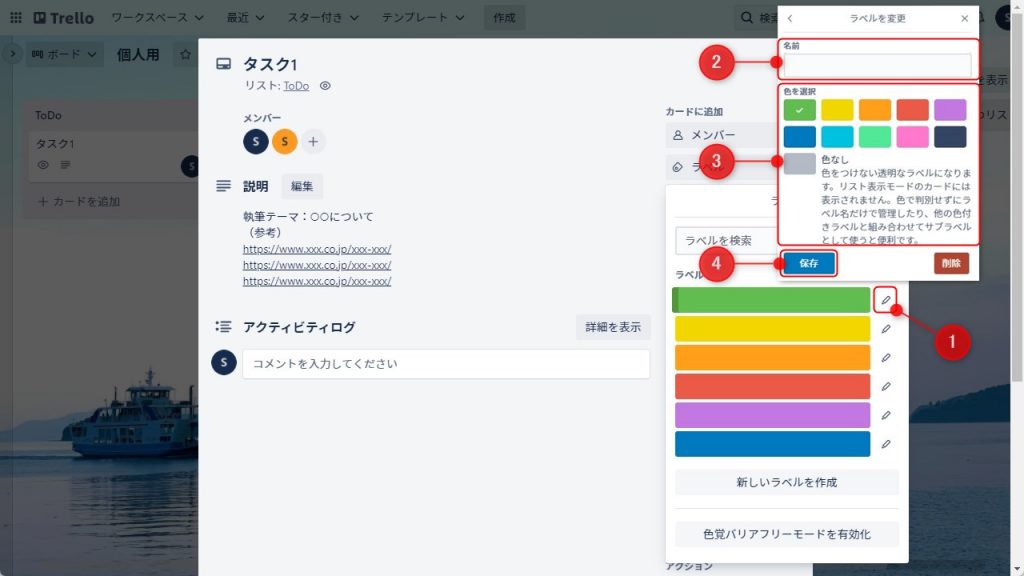Click the description icon on list card

(65, 165)
